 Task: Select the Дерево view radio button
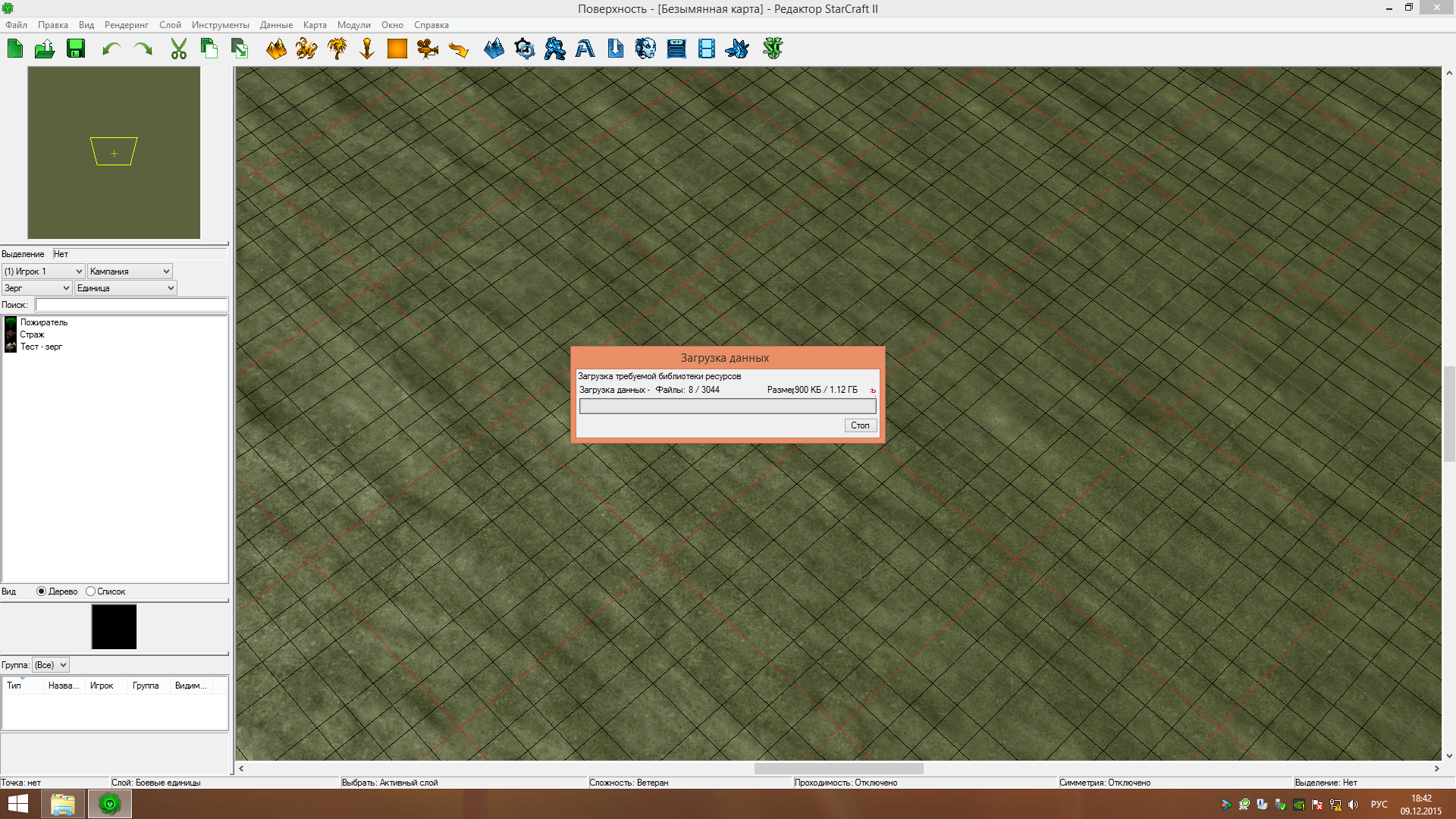(x=42, y=591)
